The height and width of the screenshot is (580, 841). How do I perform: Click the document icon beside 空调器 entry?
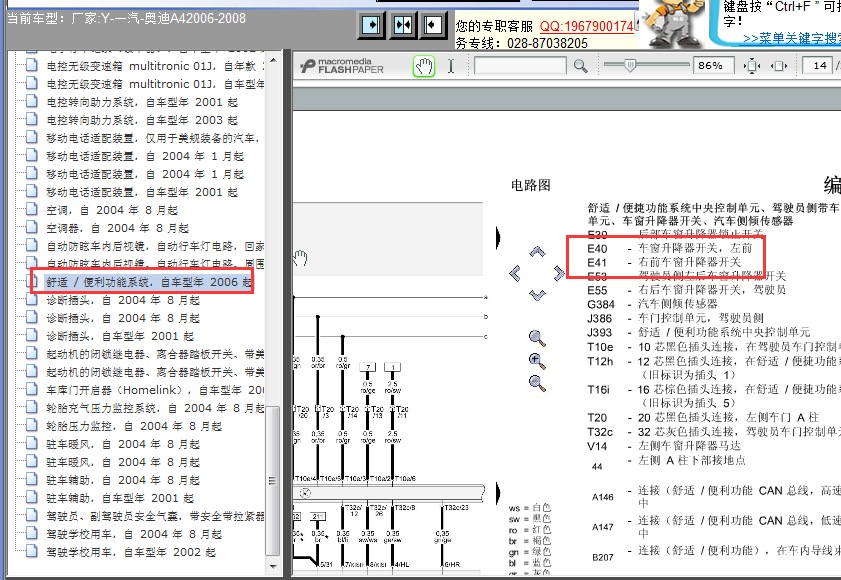[x=32, y=227]
